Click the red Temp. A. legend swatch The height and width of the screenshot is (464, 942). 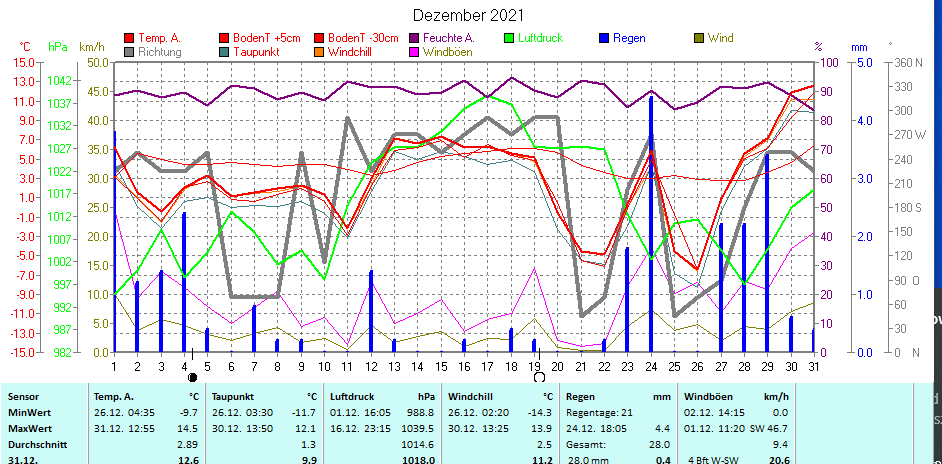click(129, 38)
